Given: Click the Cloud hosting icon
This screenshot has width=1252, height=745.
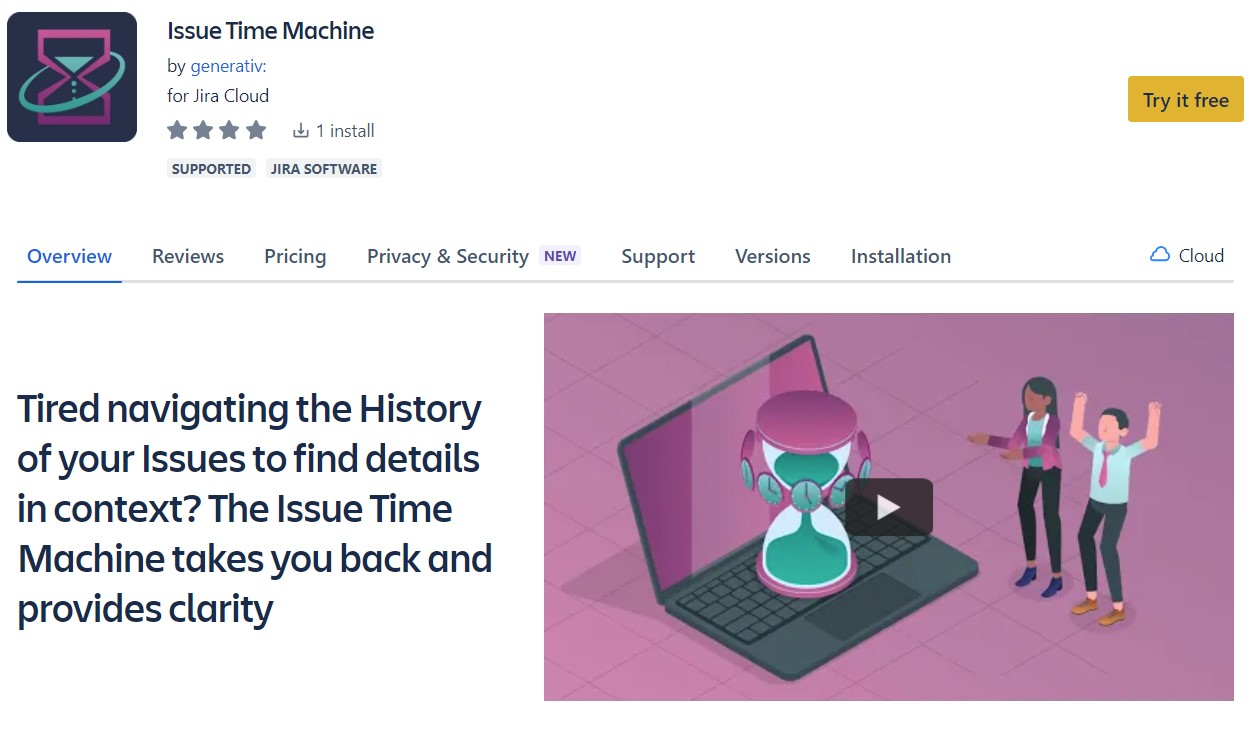Looking at the screenshot, I should (x=1160, y=255).
